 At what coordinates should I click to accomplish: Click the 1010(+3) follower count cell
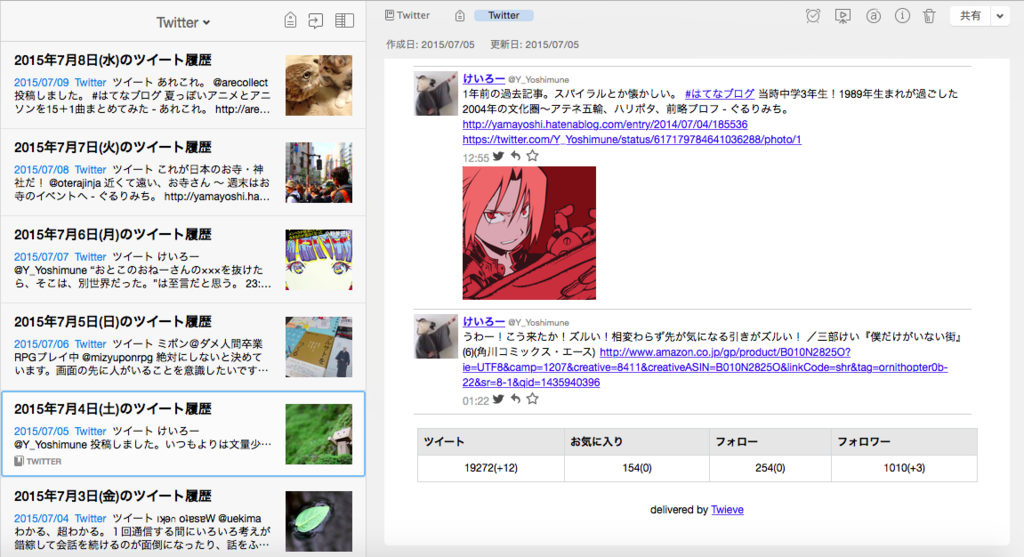point(904,468)
